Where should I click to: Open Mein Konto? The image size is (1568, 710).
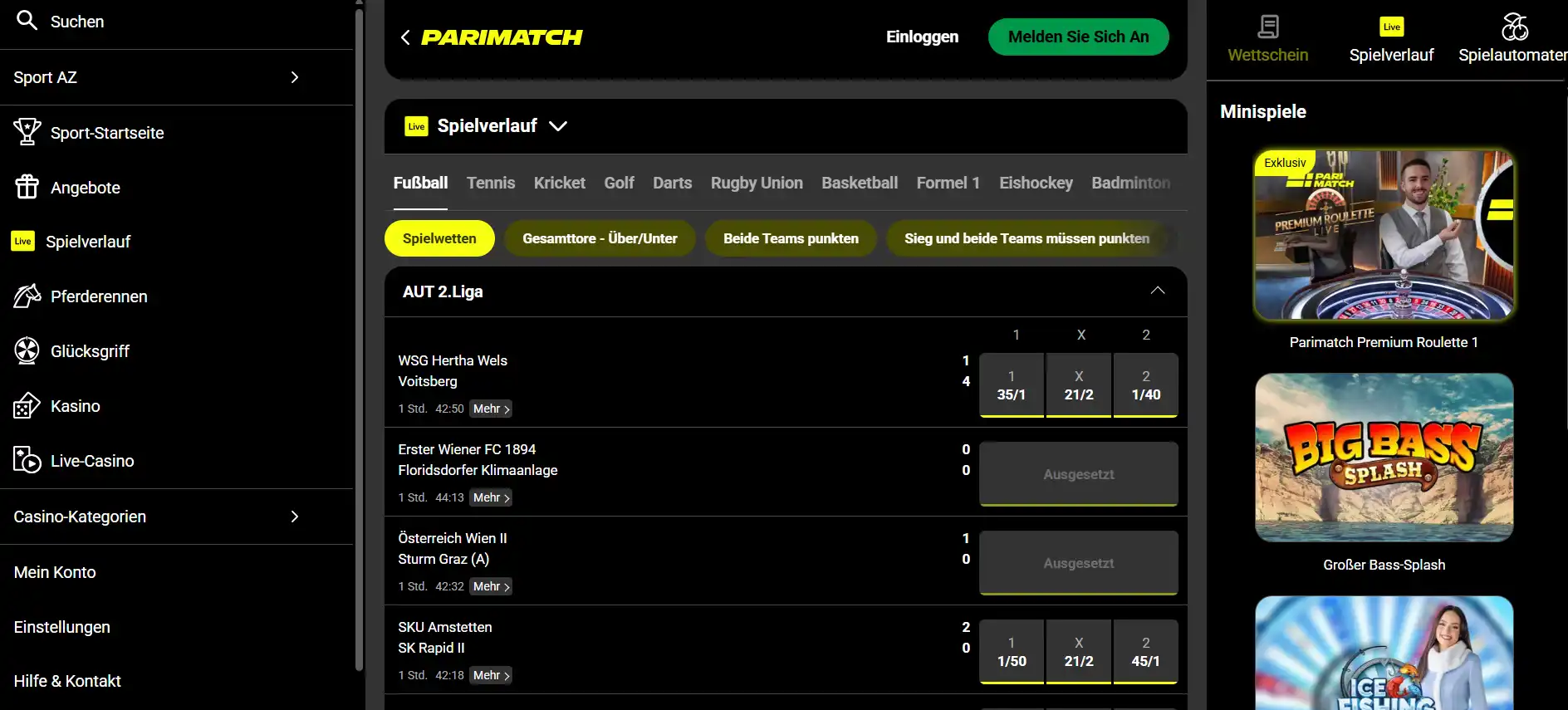pyautogui.click(x=55, y=572)
